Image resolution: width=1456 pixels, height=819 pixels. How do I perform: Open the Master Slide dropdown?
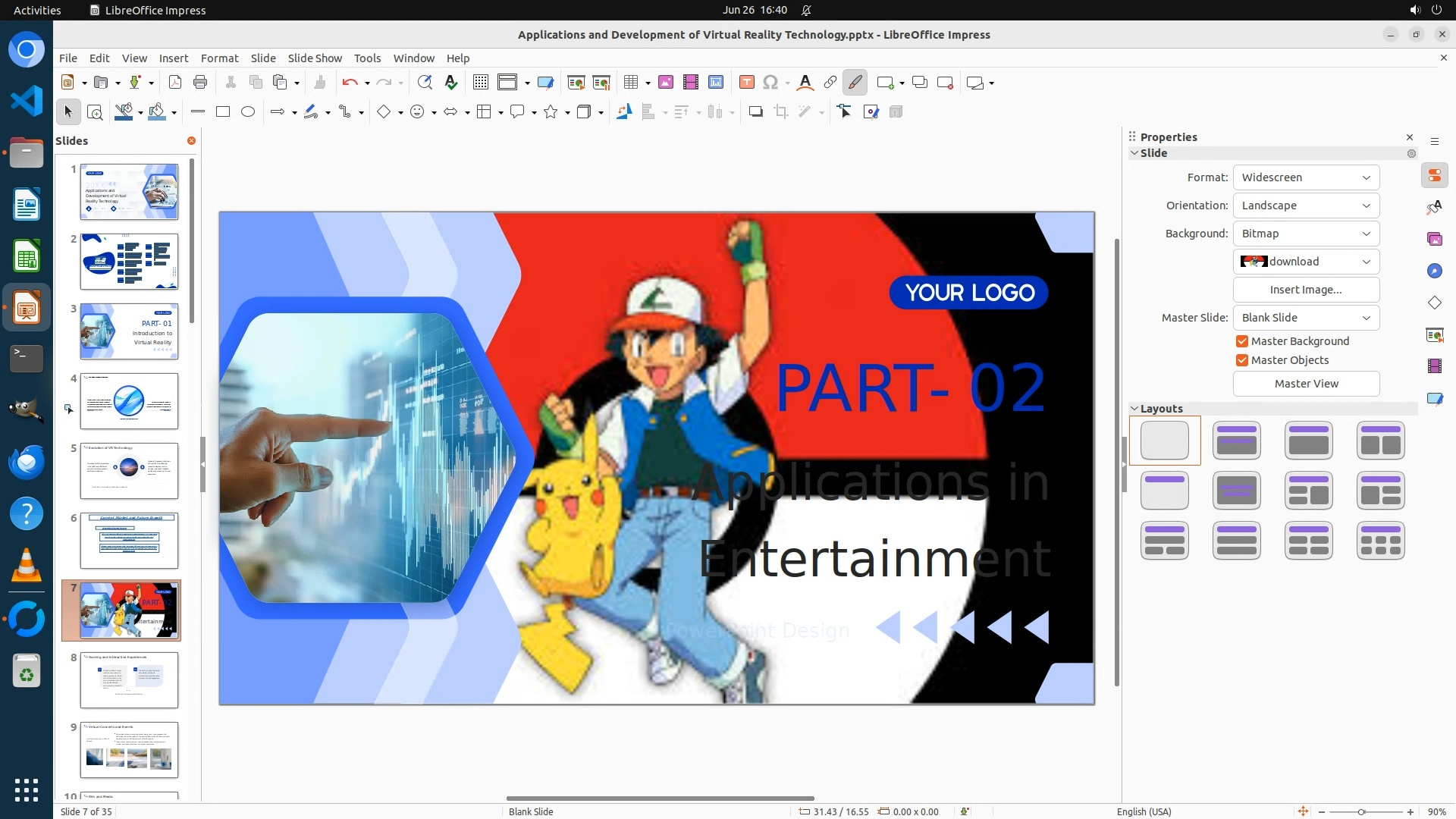1306,318
